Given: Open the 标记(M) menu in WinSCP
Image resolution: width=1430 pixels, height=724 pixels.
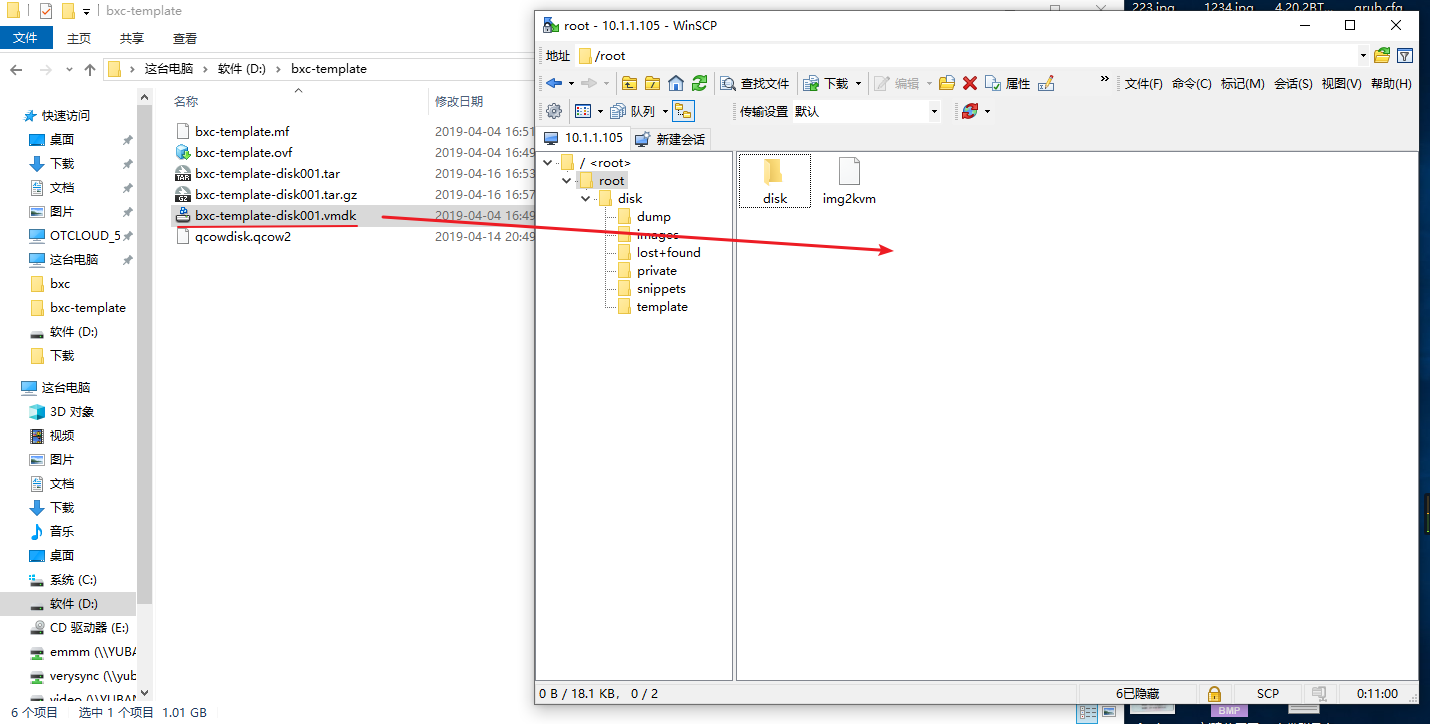Looking at the screenshot, I should point(1243,84).
